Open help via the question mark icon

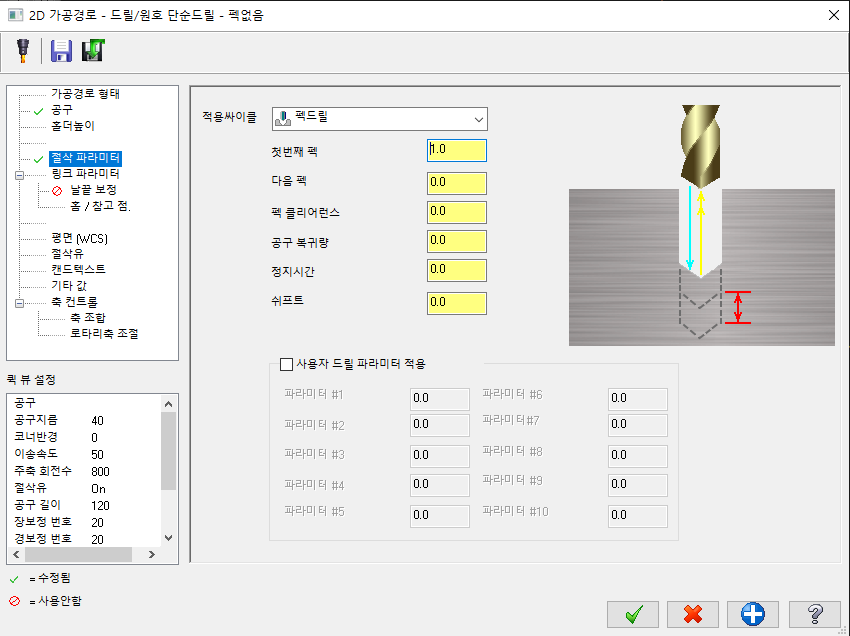[x=813, y=614]
